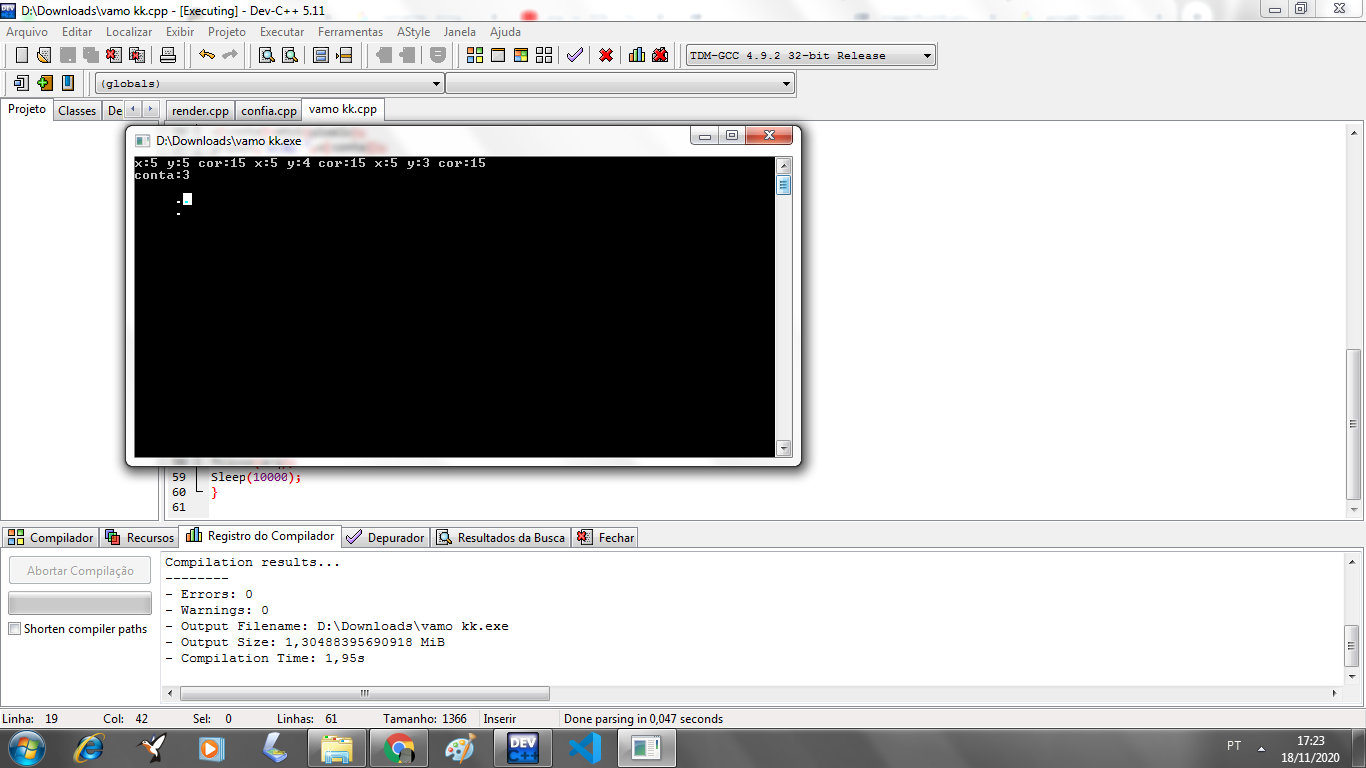Open the AStyle menu

413,32
